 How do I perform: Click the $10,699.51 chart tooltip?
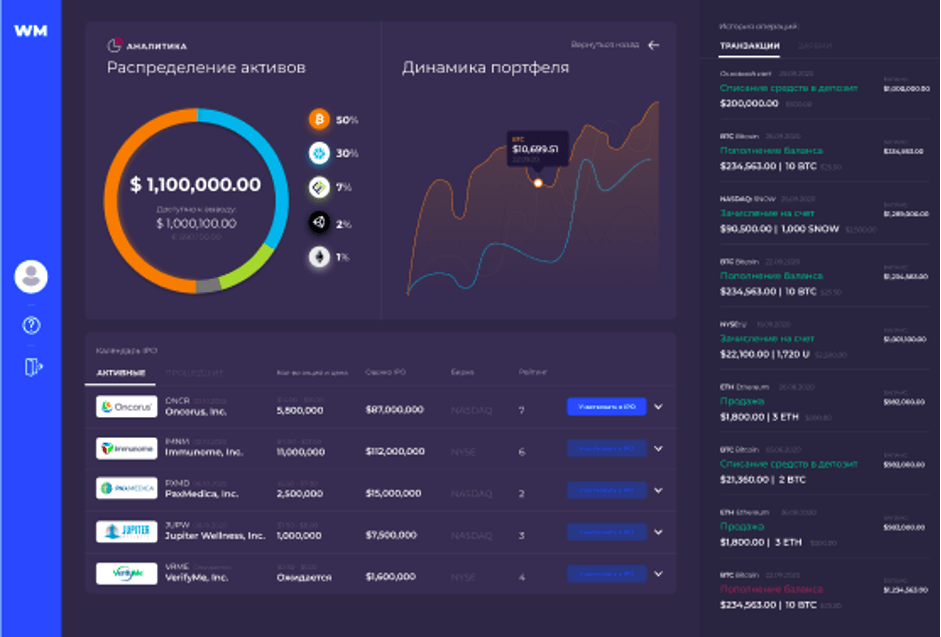537,148
